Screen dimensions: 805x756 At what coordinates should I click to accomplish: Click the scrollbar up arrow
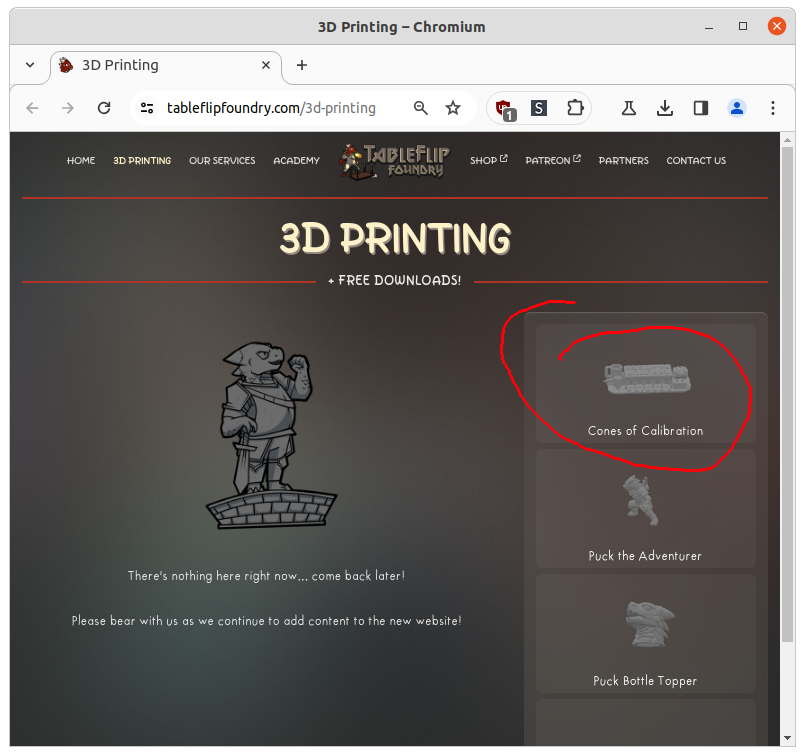pos(787,139)
